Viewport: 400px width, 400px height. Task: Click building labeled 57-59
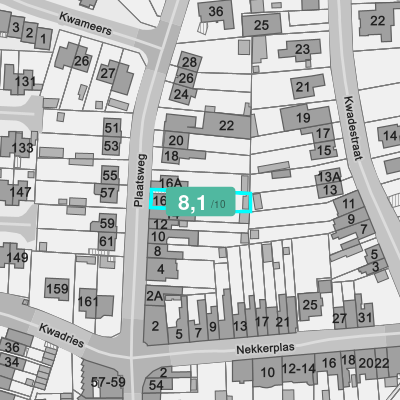[x=108, y=382]
